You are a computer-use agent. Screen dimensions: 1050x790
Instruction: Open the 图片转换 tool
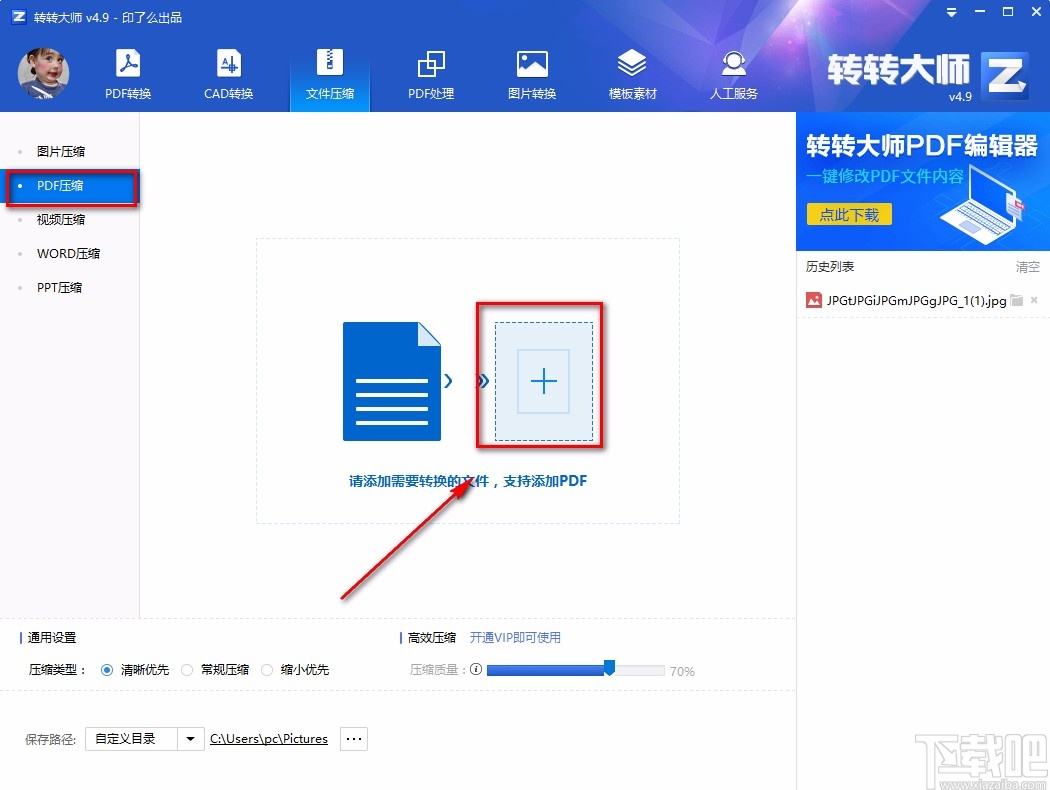(x=531, y=73)
